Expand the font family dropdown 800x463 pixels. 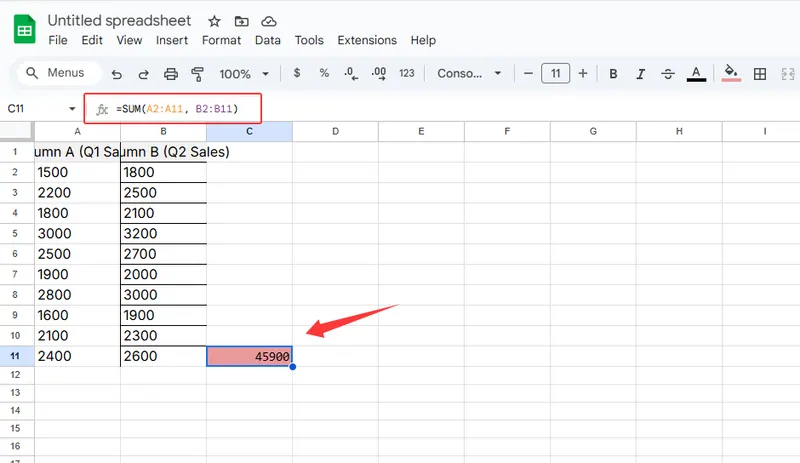pos(470,74)
